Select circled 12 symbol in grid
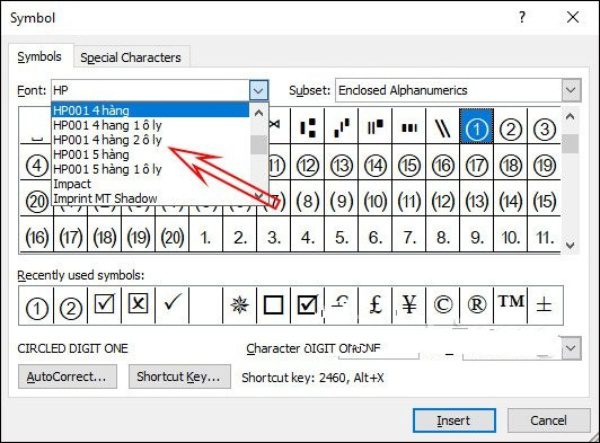Screen dimensions: 600x443 308,166
